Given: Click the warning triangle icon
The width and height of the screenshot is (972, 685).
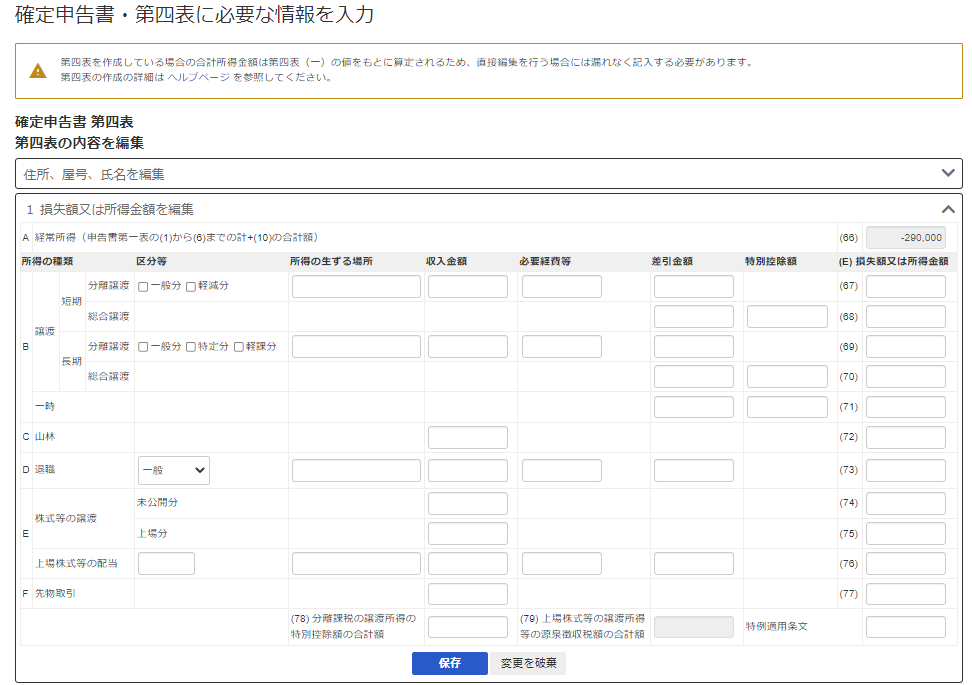Looking at the screenshot, I should (38, 71).
